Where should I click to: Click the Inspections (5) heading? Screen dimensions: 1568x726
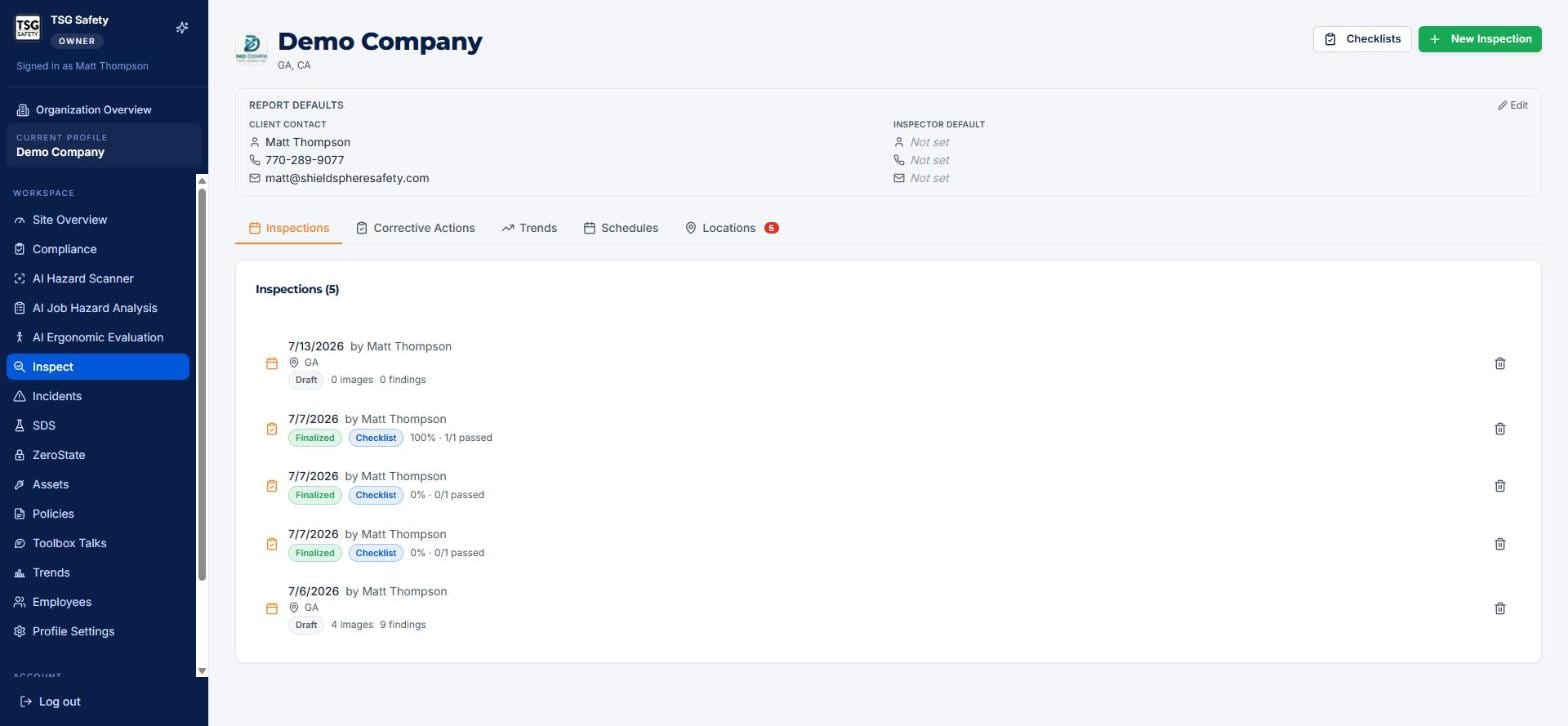click(297, 289)
